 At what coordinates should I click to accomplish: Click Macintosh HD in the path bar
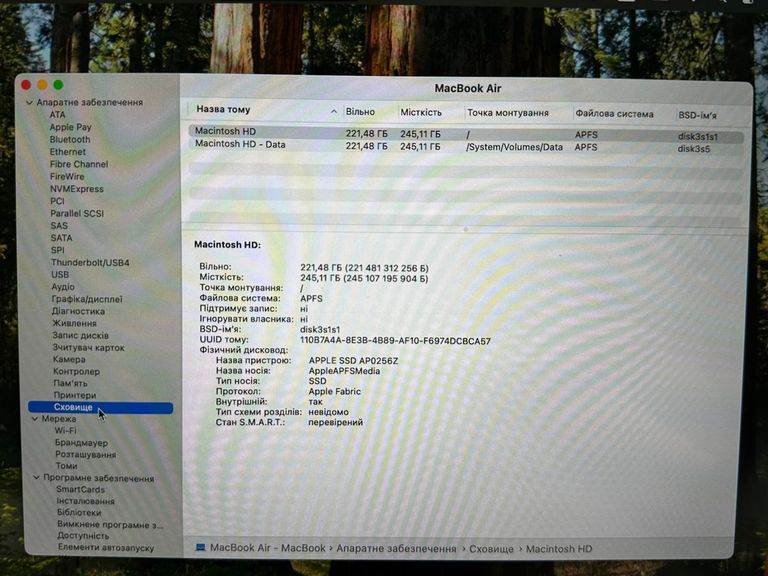559,549
